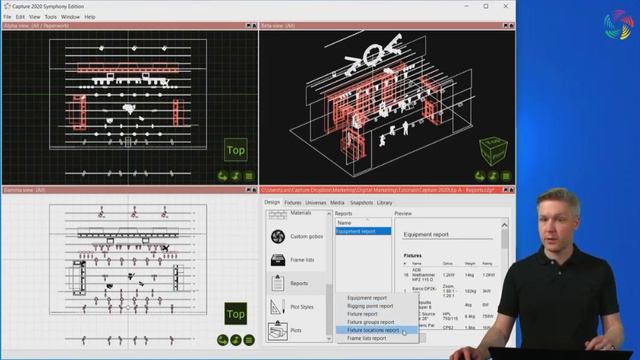Click left title-bar icon of Alpha view
This screenshot has width=640, height=360.
click(x=248, y=26)
